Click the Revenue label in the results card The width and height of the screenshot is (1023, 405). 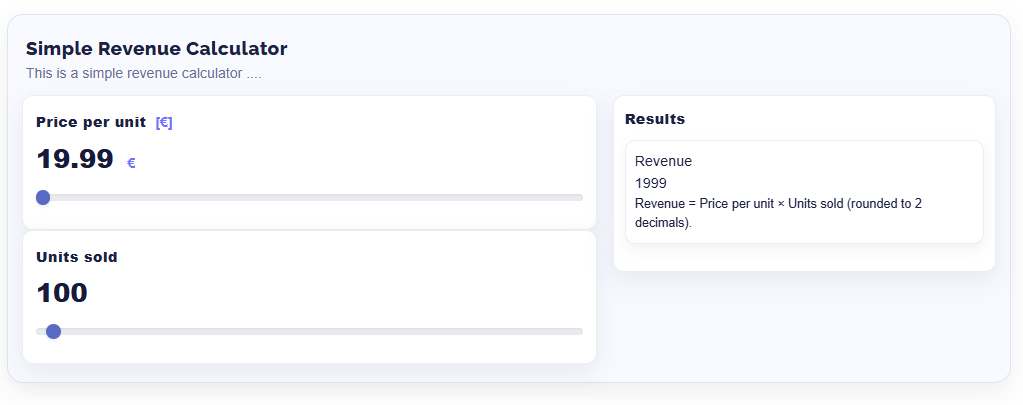(663, 161)
